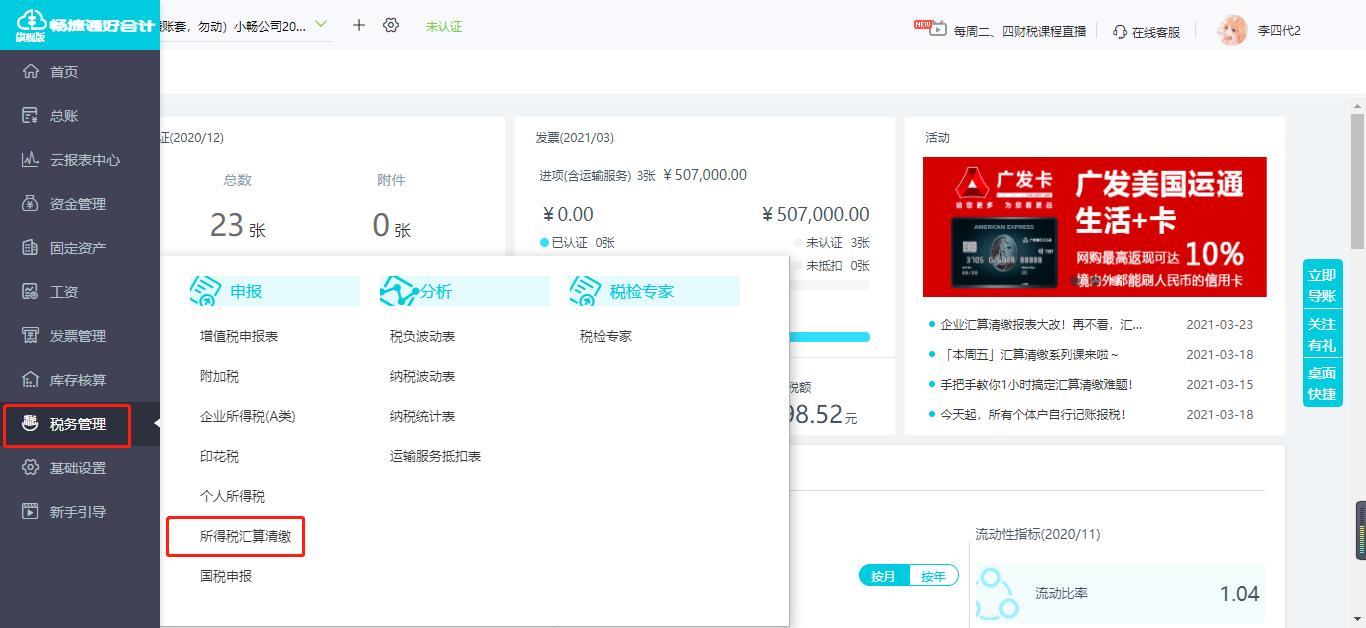The width and height of the screenshot is (1366, 628).
Task: Open the top settings gear icon
Action: pyautogui.click(x=393, y=25)
